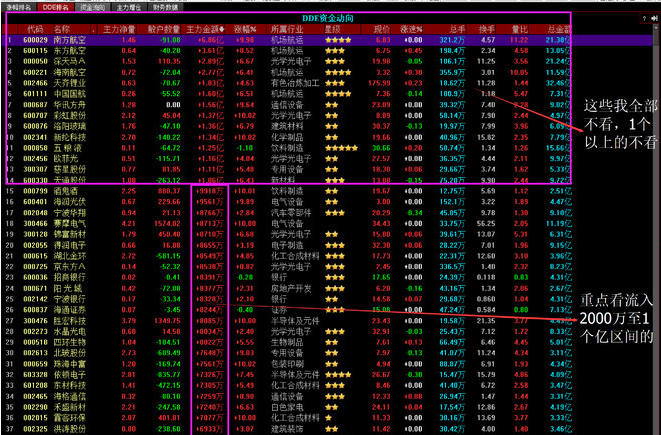Click stock name 彩虹股份
Screen dimensions: 661x435
click(x=70, y=115)
